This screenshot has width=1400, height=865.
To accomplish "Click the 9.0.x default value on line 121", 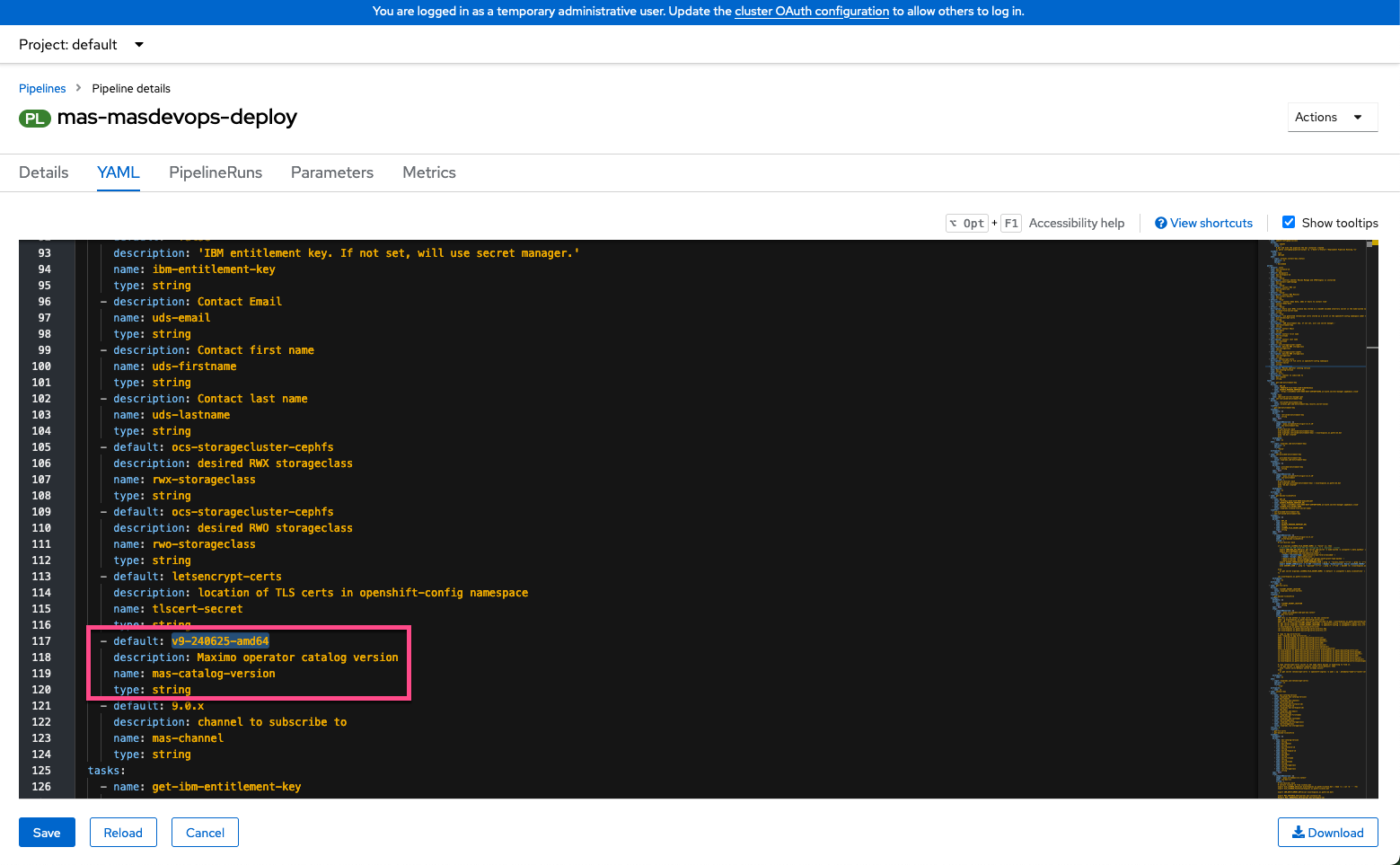I will click(x=188, y=706).
